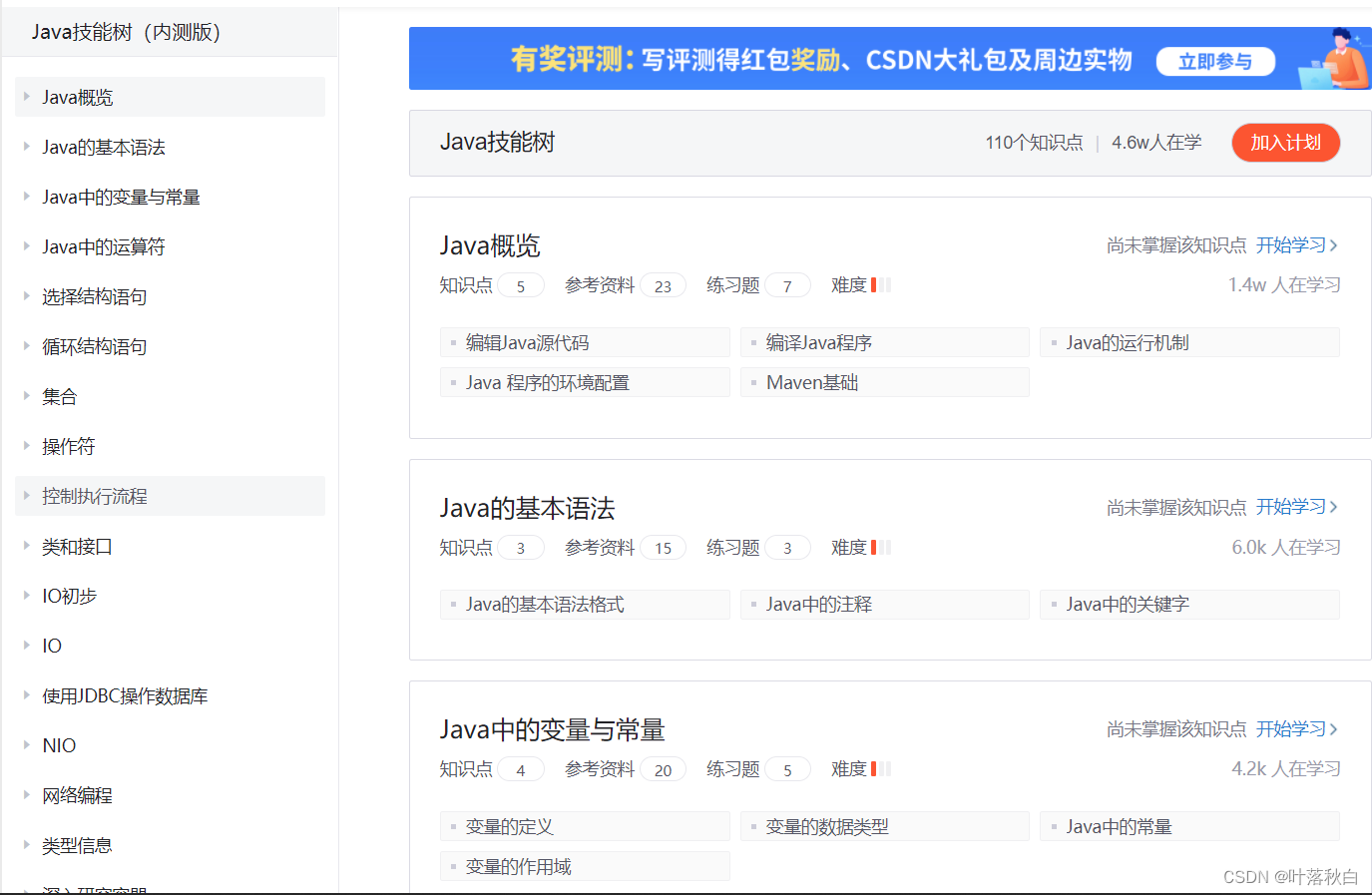Open the Maven基础 knowledge point
Screen dimensions: 1372x895
point(885,382)
